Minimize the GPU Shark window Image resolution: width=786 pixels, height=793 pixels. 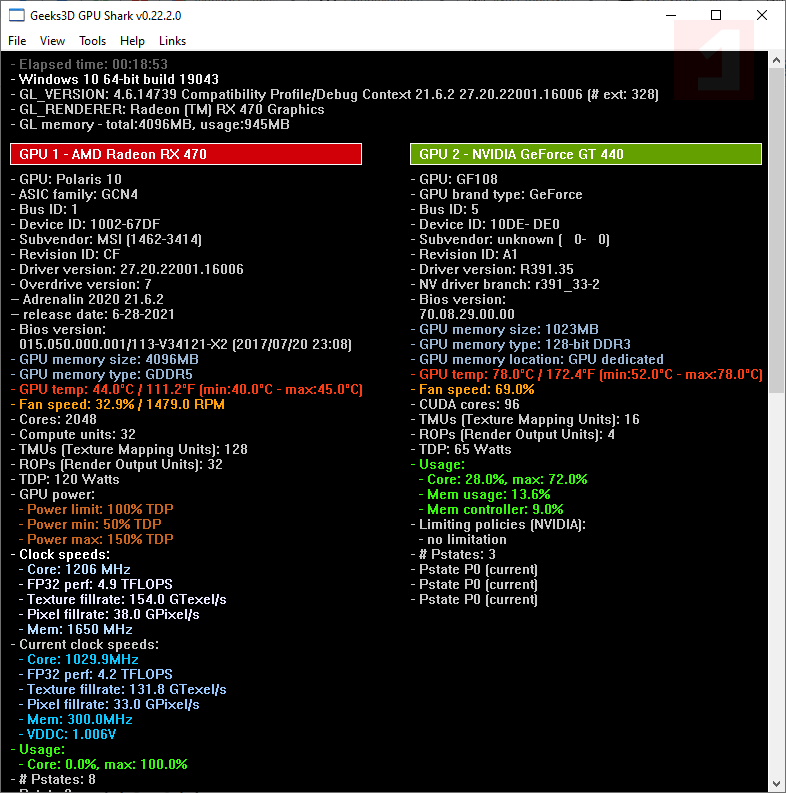[671, 16]
